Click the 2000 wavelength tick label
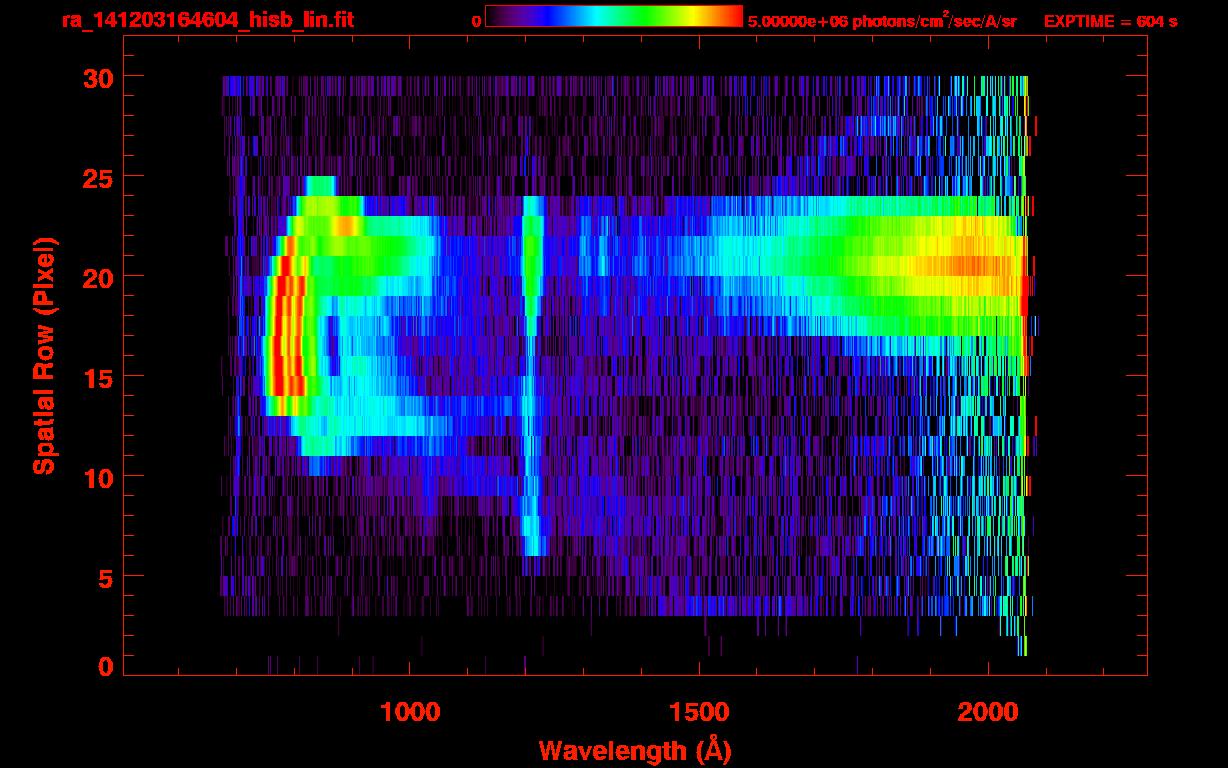The width and height of the screenshot is (1228, 768). tap(987, 711)
